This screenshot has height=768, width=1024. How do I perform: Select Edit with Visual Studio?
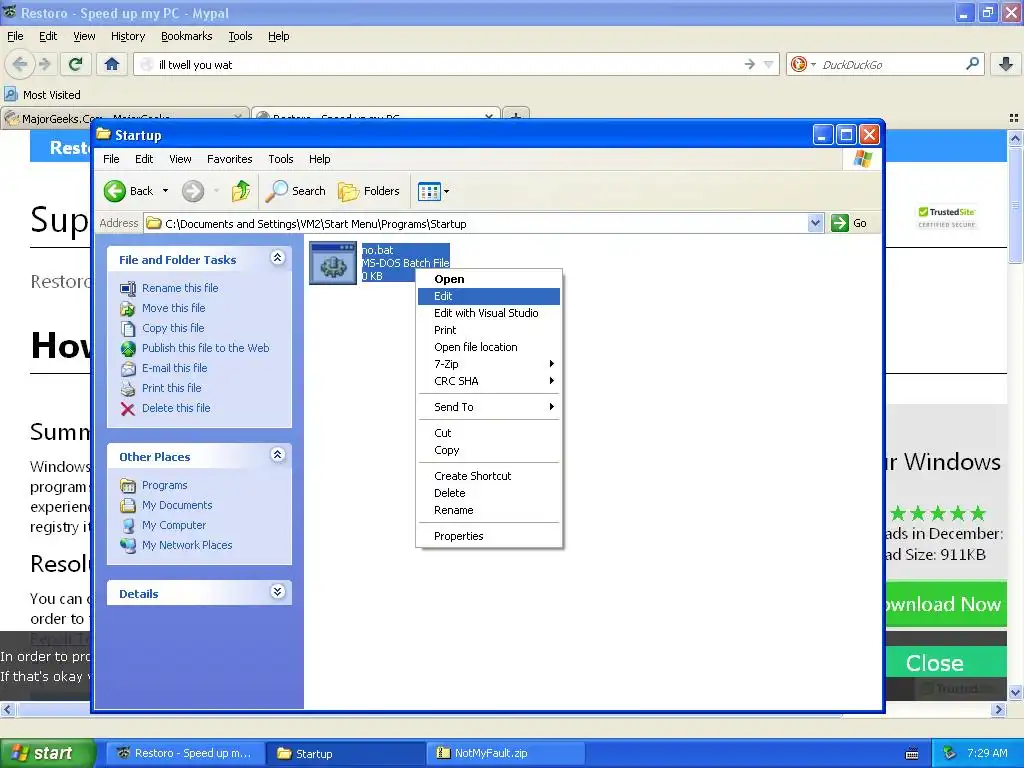[x=488, y=313]
